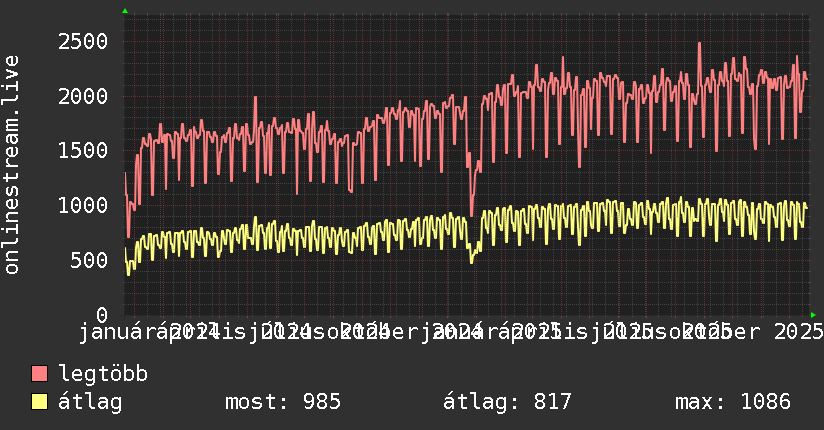
Task: Click the 'max: 1086' statistic
Action: pyautogui.click(x=733, y=402)
